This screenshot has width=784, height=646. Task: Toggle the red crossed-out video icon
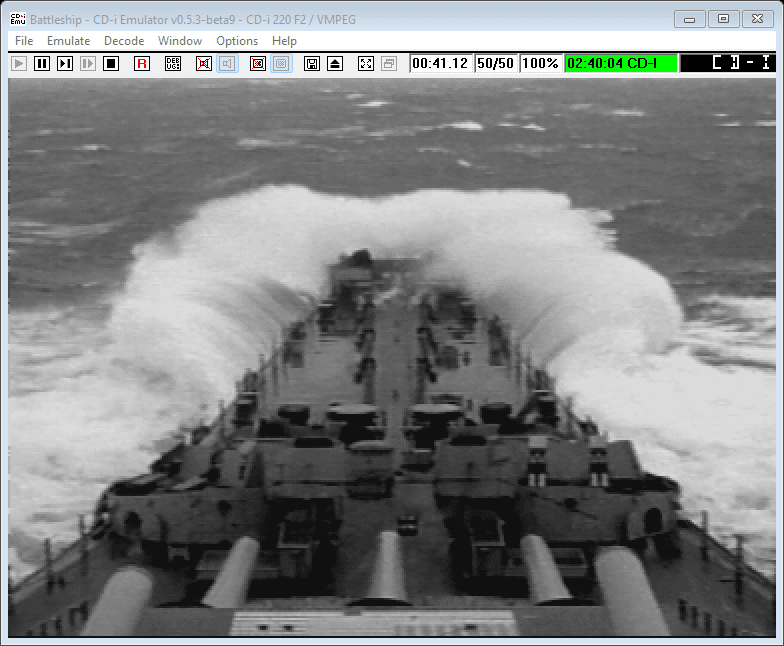click(x=258, y=63)
